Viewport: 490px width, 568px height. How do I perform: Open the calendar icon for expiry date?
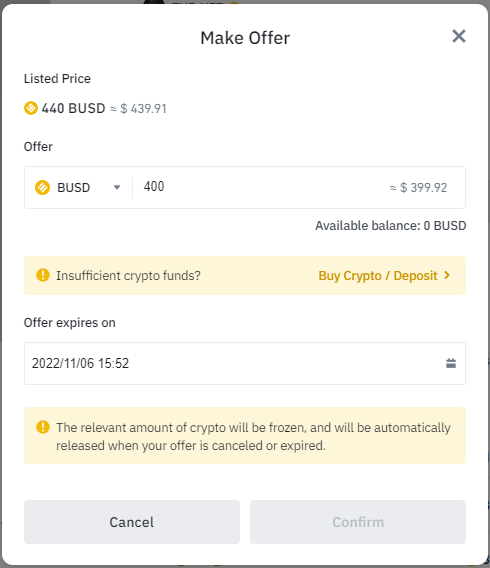point(451,363)
